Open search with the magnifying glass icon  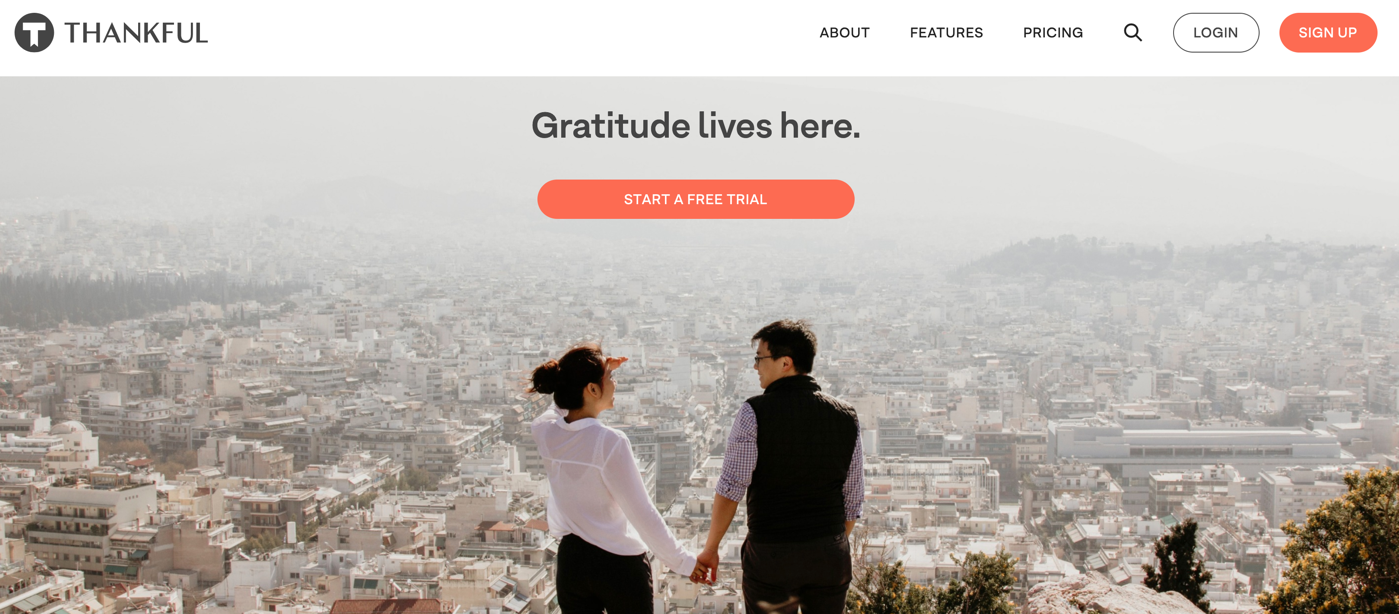pos(1132,33)
